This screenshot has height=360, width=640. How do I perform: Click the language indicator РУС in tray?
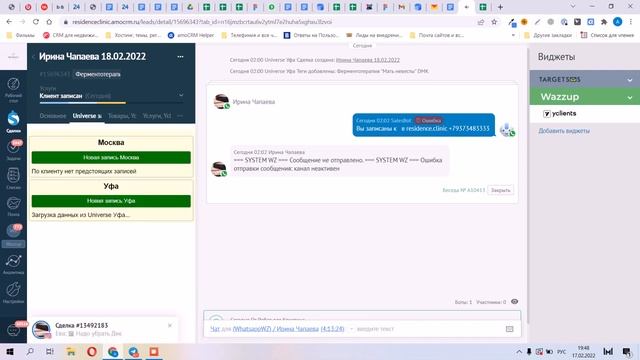point(562,351)
